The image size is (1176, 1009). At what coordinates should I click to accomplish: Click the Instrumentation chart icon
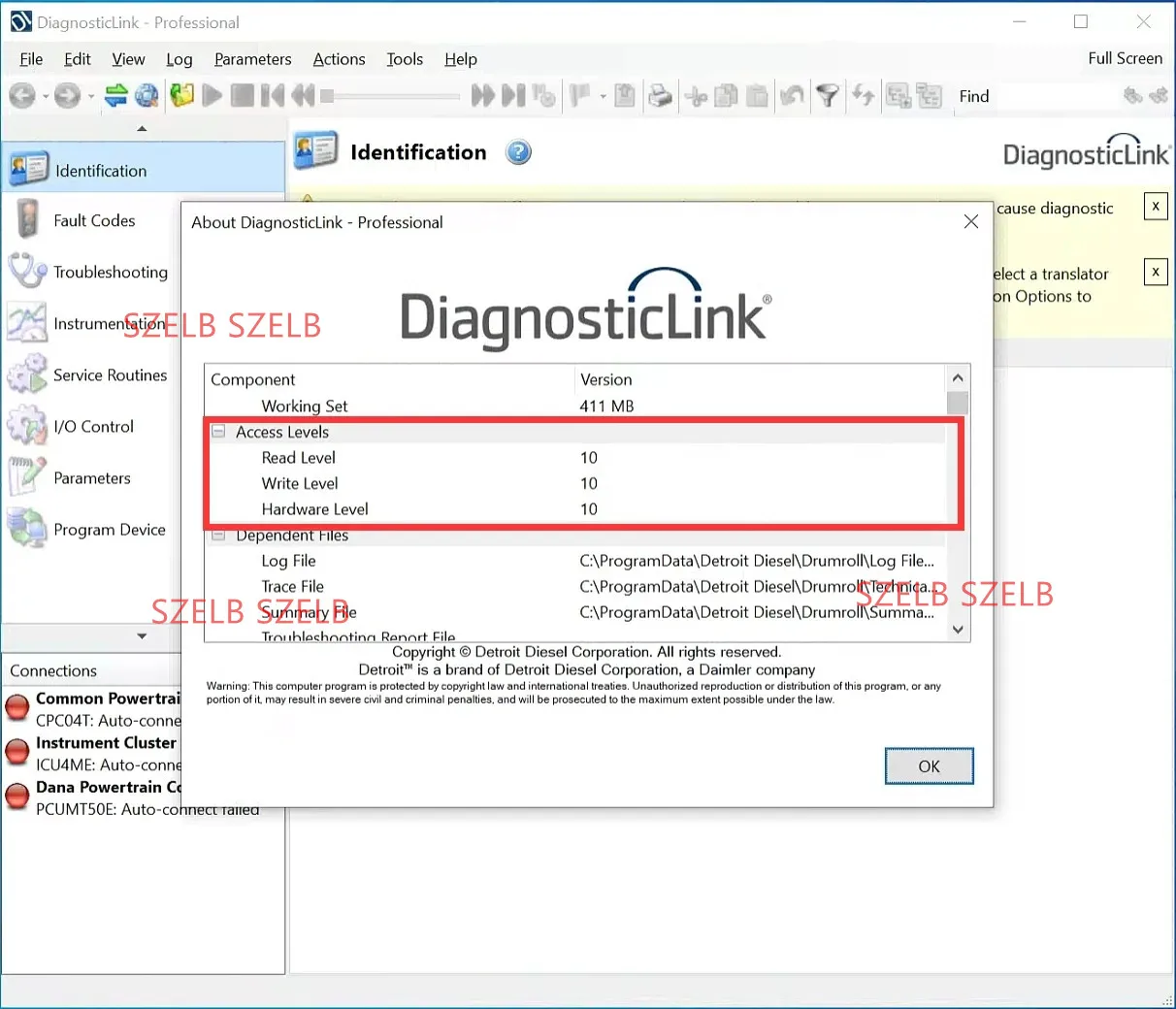pos(26,323)
